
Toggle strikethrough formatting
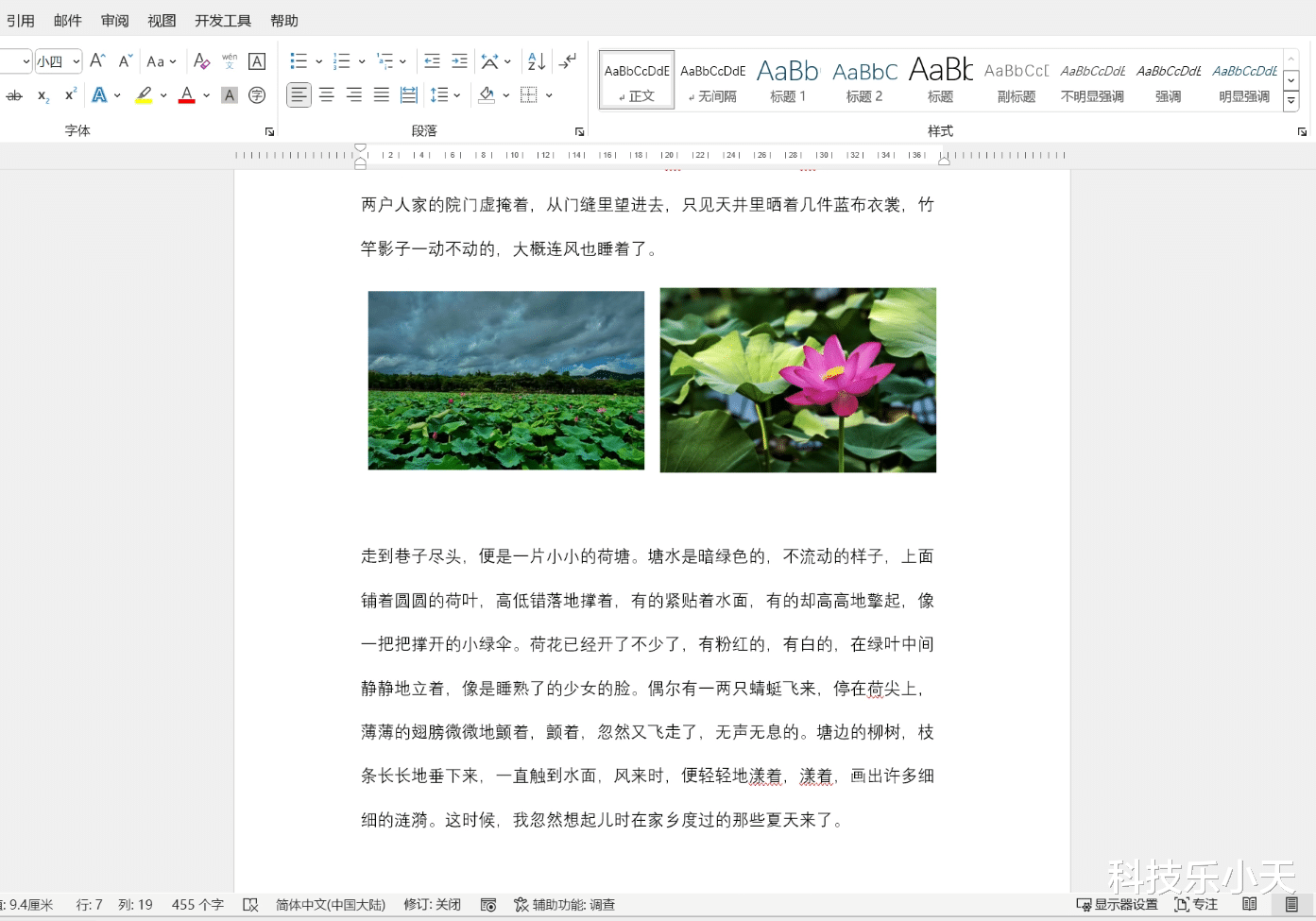(x=14, y=95)
